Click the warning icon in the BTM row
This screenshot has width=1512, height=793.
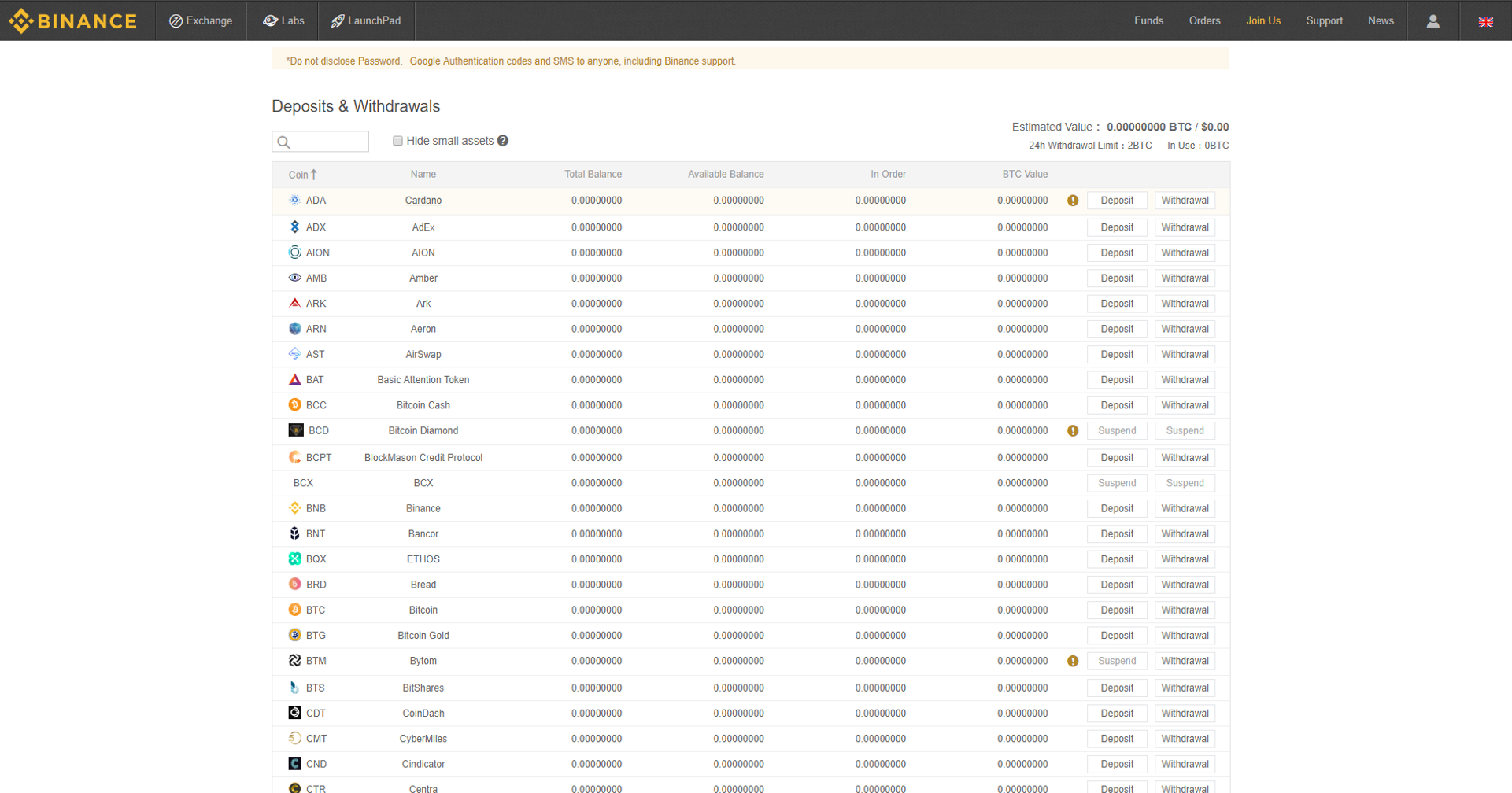tap(1073, 662)
